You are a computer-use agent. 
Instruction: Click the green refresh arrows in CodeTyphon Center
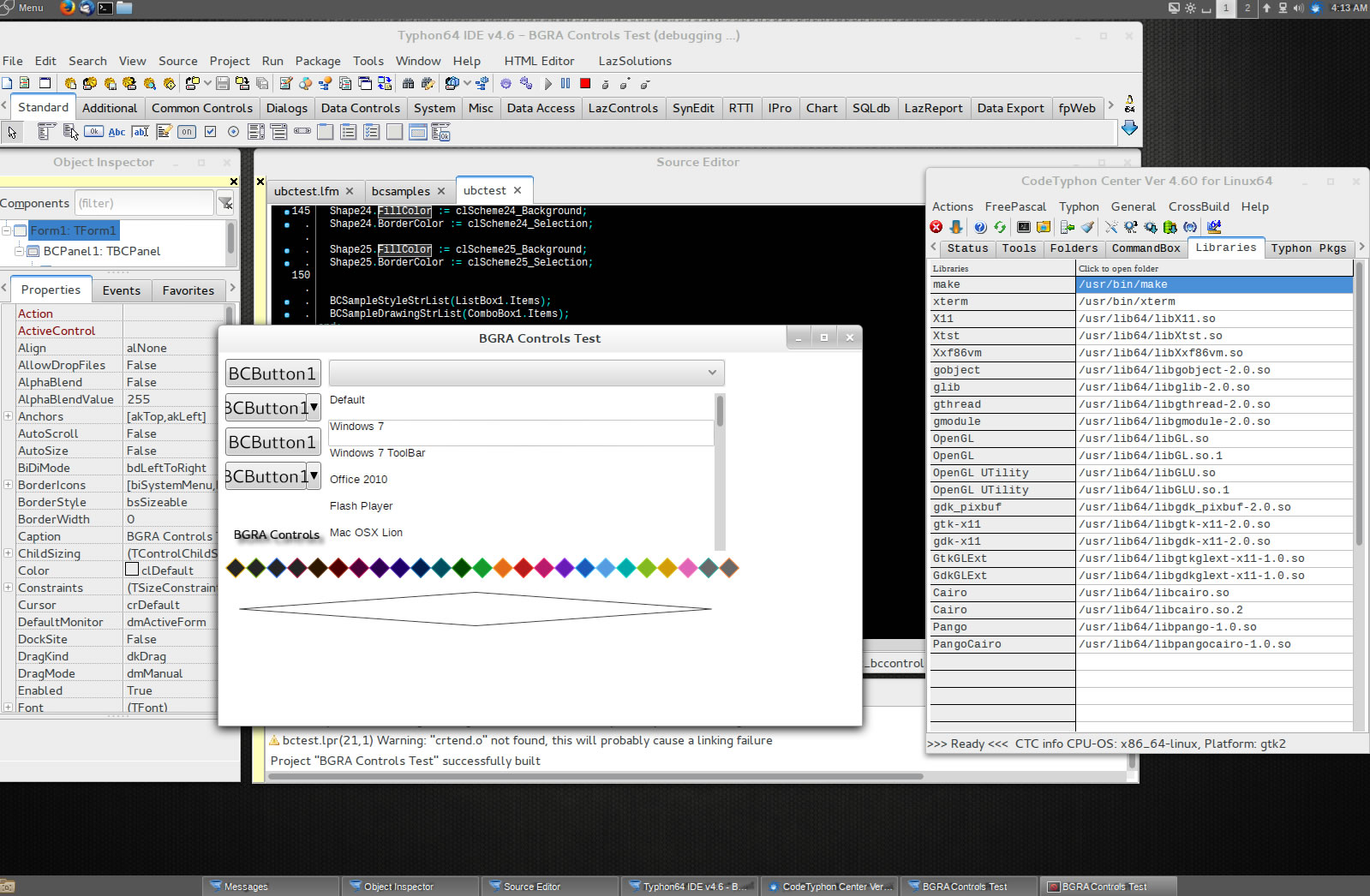tap(1000, 226)
